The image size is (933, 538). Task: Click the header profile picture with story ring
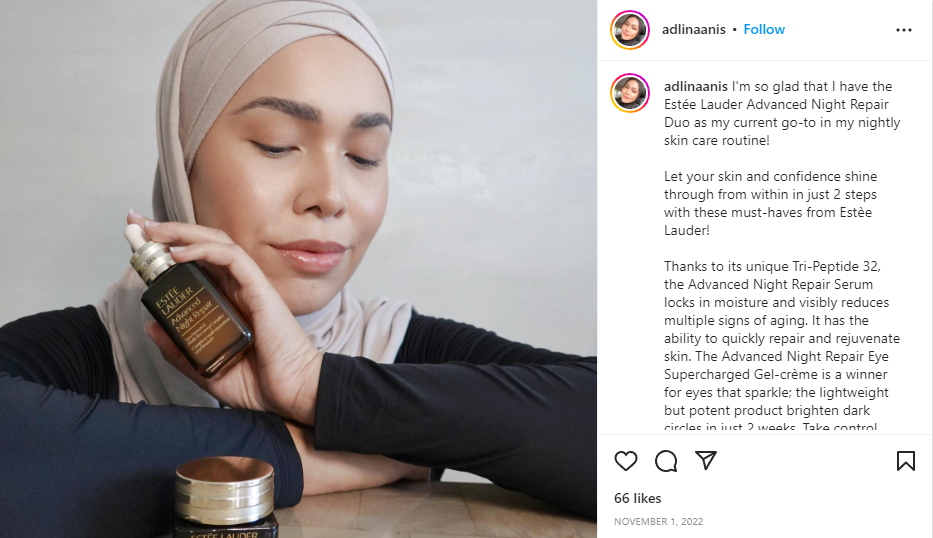point(630,30)
